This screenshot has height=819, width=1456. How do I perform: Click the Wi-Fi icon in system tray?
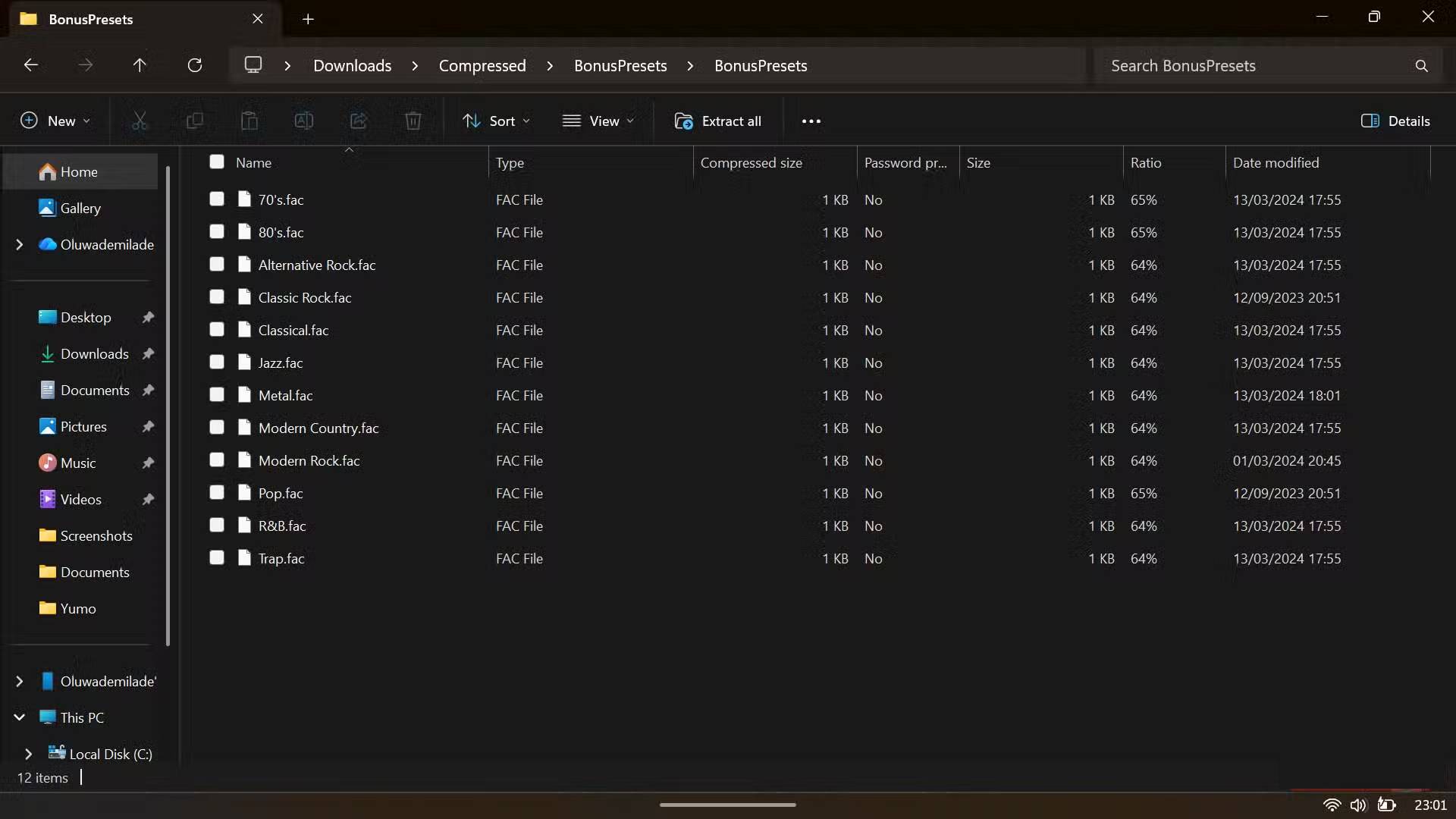pyautogui.click(x=1331, y=805)
